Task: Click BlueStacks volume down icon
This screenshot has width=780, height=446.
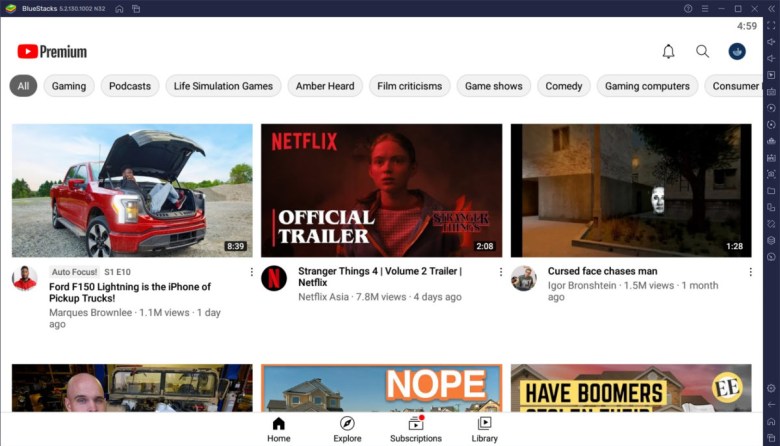Action: point(771,58)
